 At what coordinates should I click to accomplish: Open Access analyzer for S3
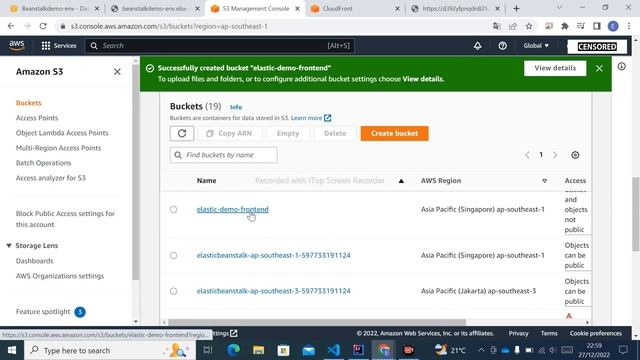(51, 178)
